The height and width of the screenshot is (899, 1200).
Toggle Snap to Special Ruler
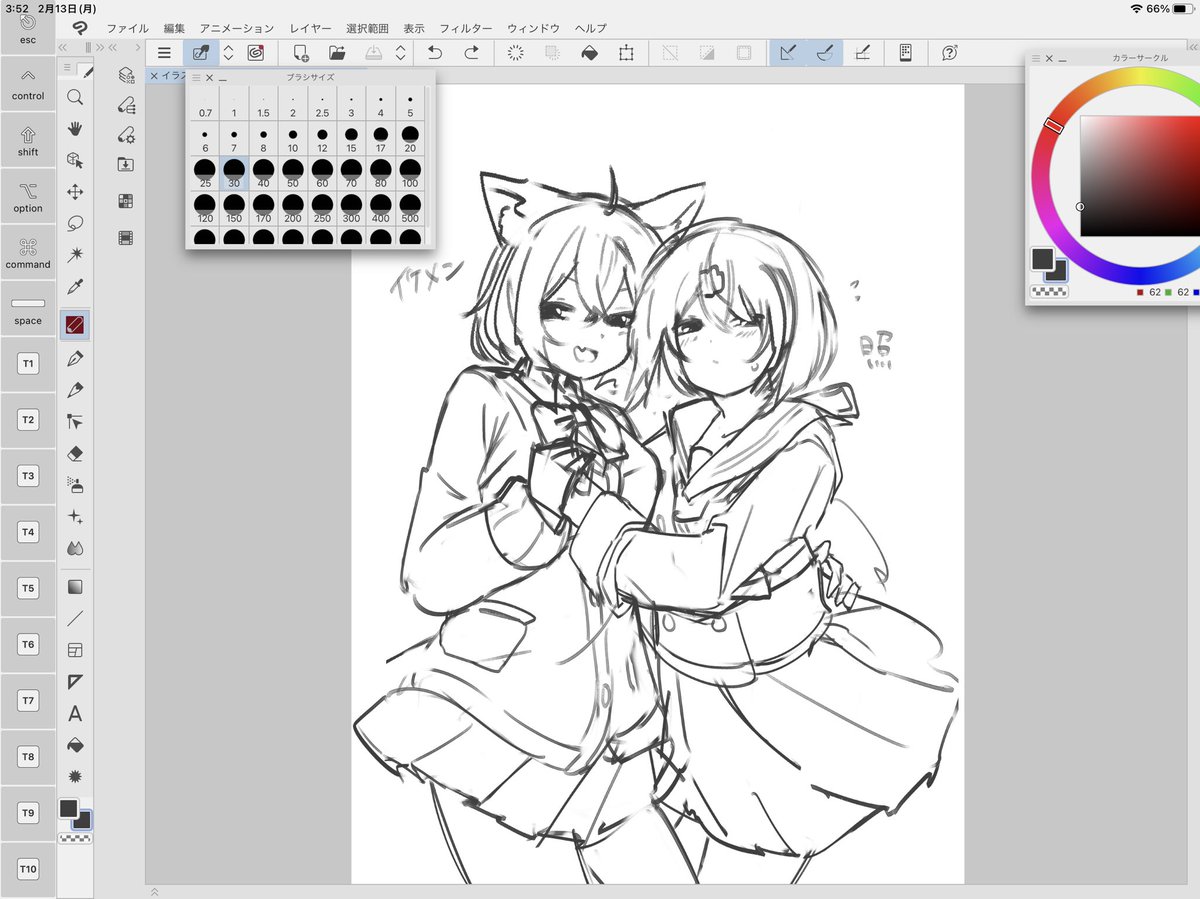tap(825, 53)
